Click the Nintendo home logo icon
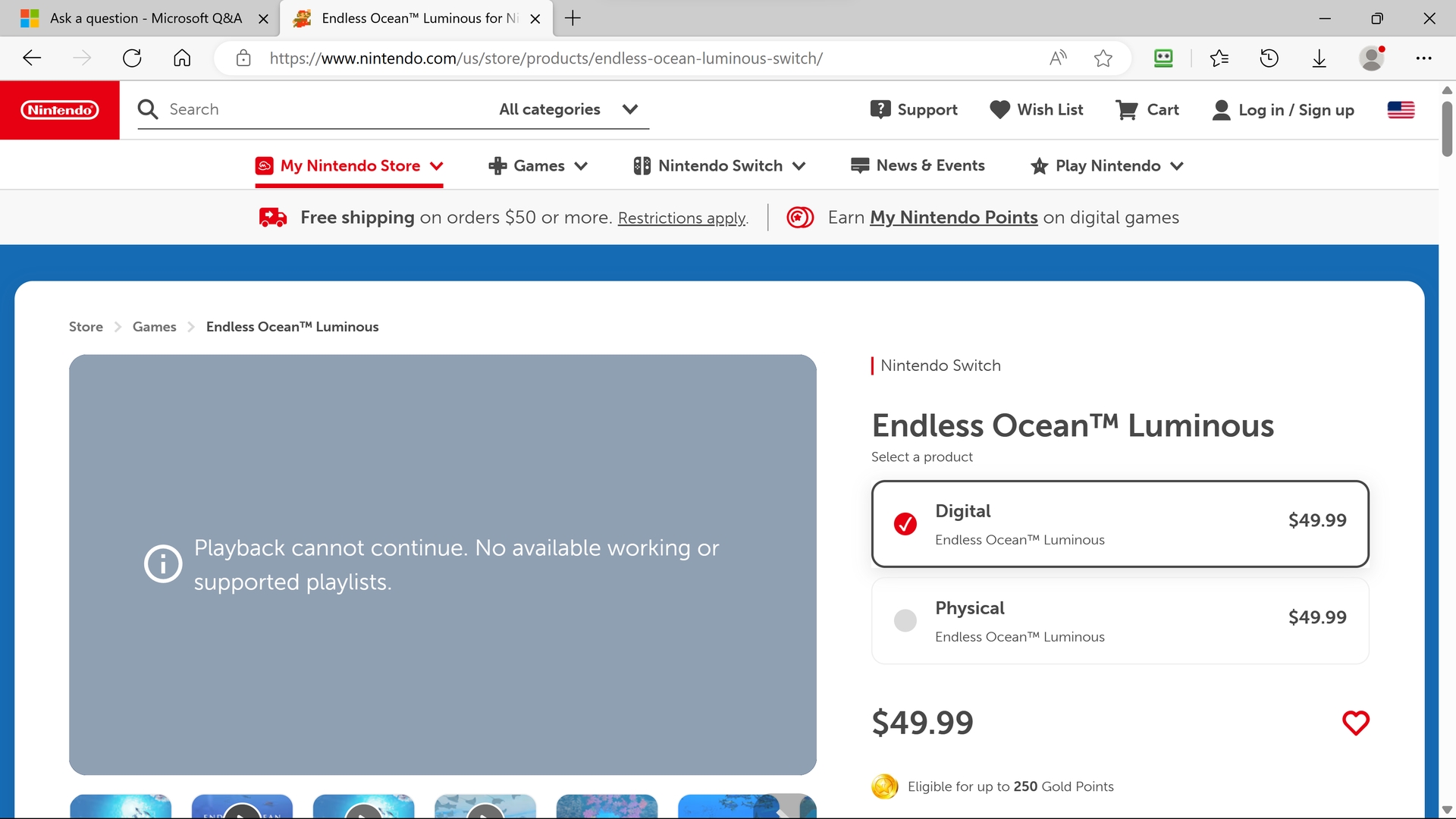The height and width of the screenshot is (819, 1456). pyautogui.click(x=60, y=109)
